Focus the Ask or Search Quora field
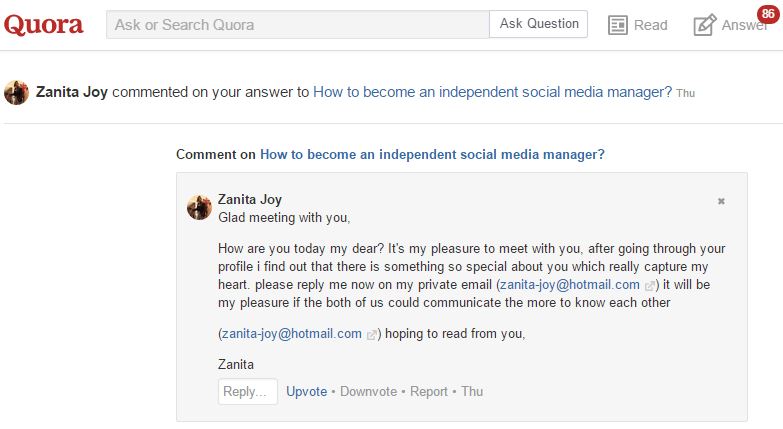This screenshot has height=429, width=783. pyautogui.click(x=298, y=24)
